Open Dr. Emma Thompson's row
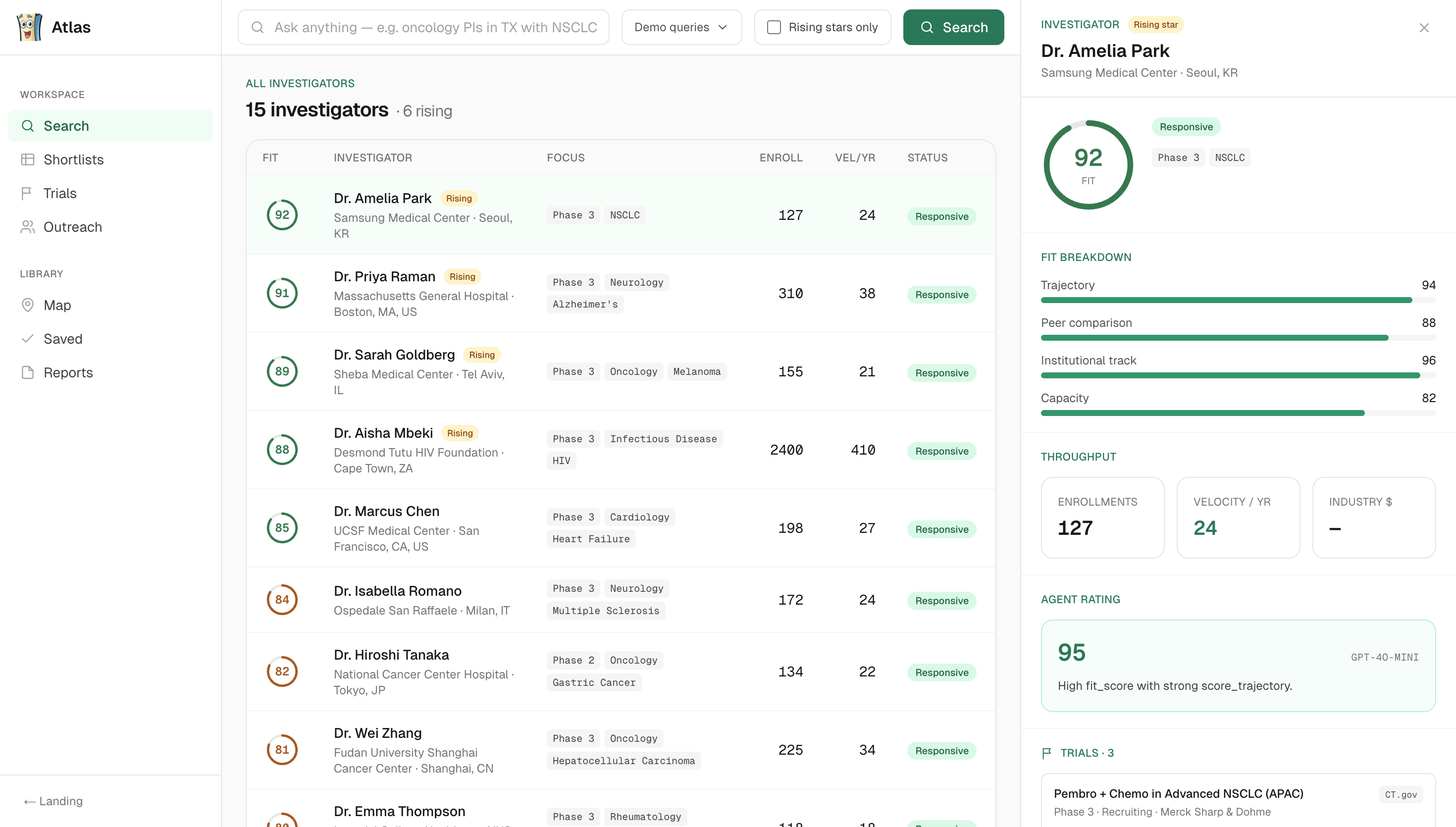The width and height of the screenshot is (1456, 827). pos(621,809)
